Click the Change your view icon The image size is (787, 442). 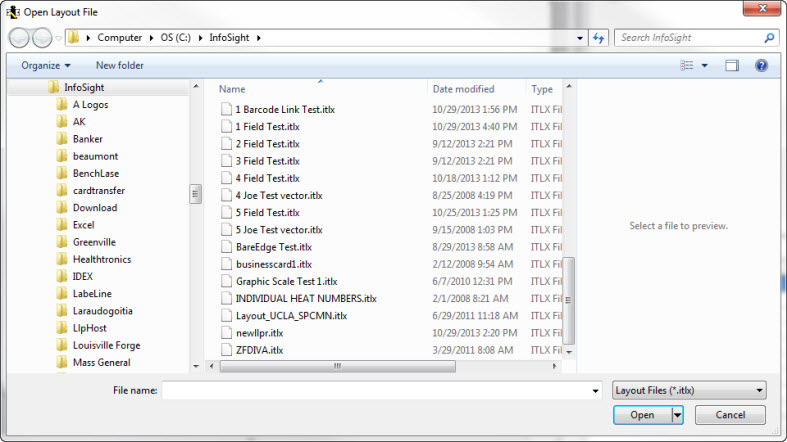click(x=687, y=65)
